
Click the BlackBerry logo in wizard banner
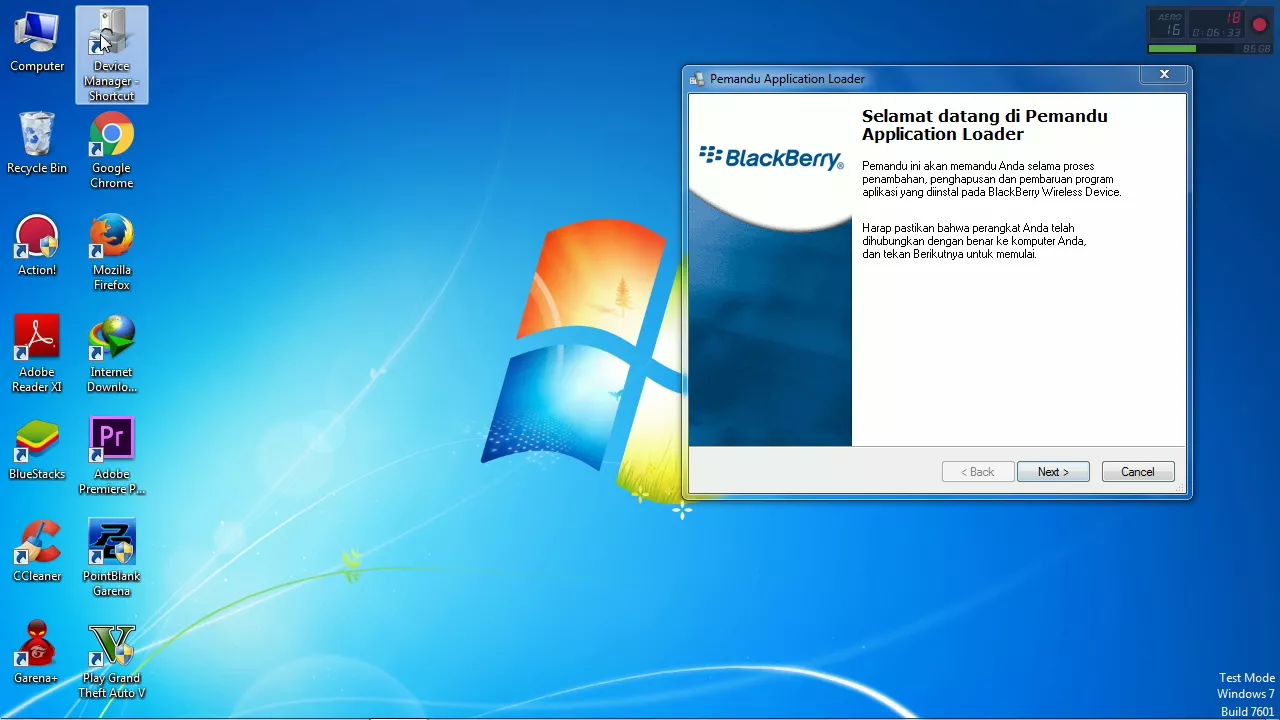pyautogui.click(x=771, y=157)
